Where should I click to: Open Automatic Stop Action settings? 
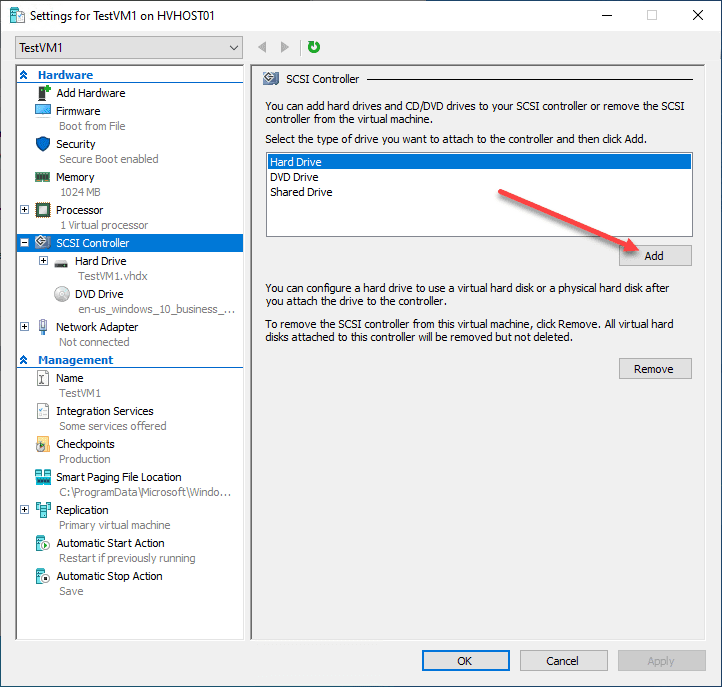pyautogui.click(x=109, y=576)
